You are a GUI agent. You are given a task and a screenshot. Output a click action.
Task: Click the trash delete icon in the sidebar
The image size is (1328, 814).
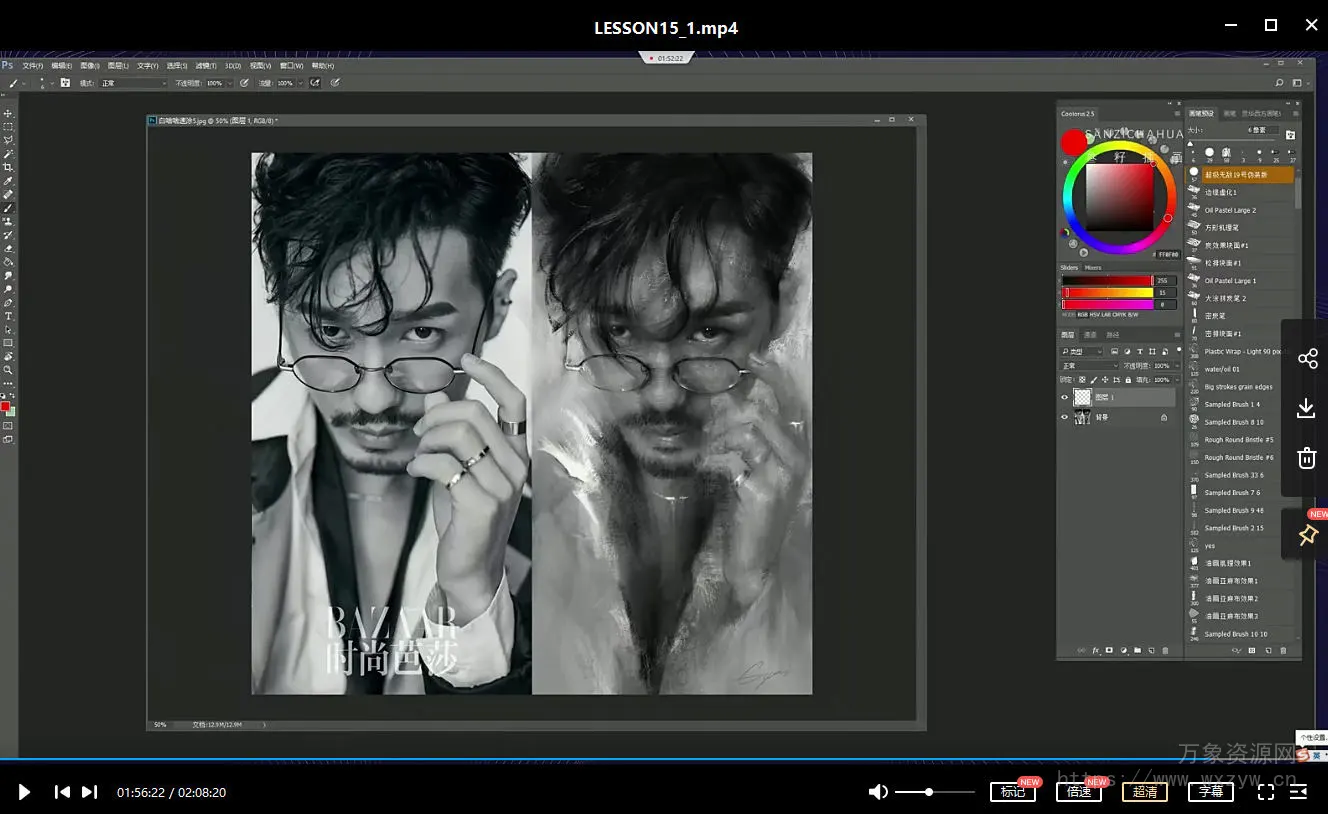coord(1306,458)
